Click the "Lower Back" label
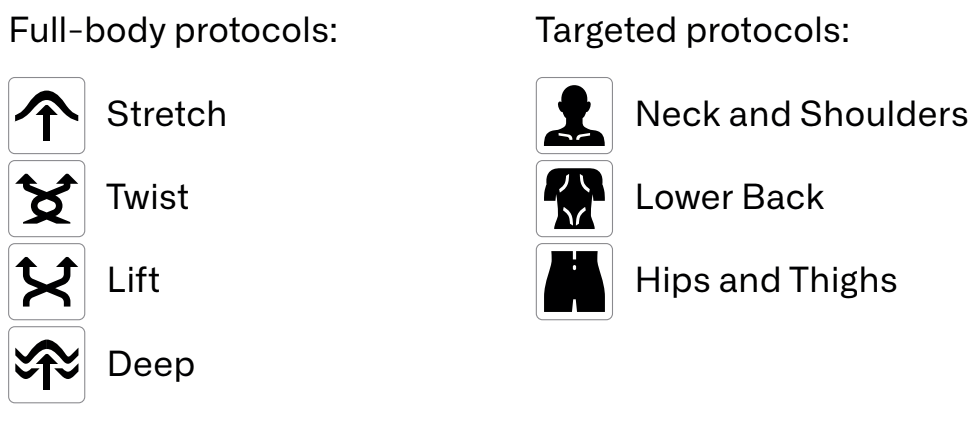The height and width of the screenshot is (426, 976). tap(730, 197)
